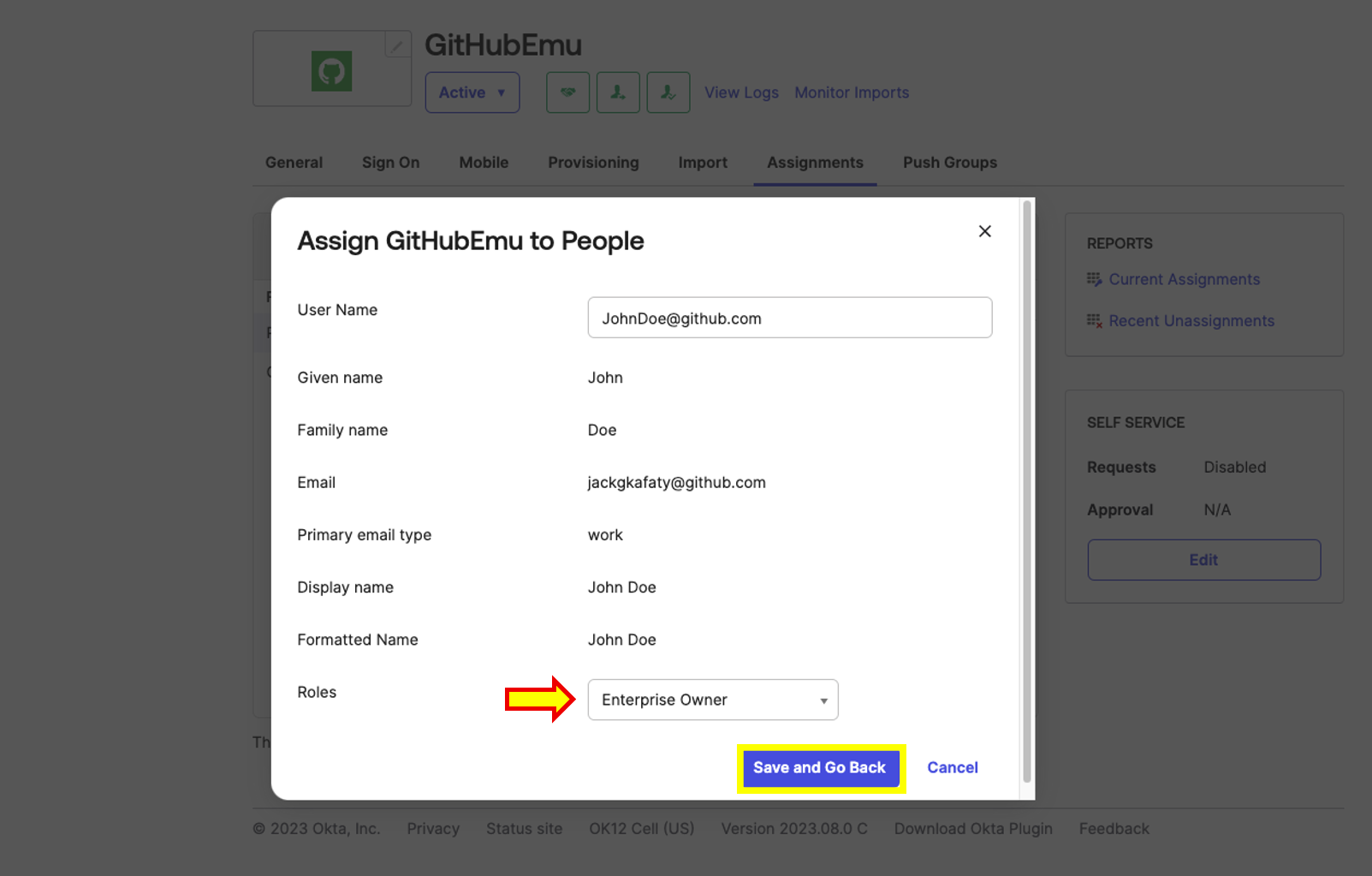Open Current Assignments report

[1185, 279]
